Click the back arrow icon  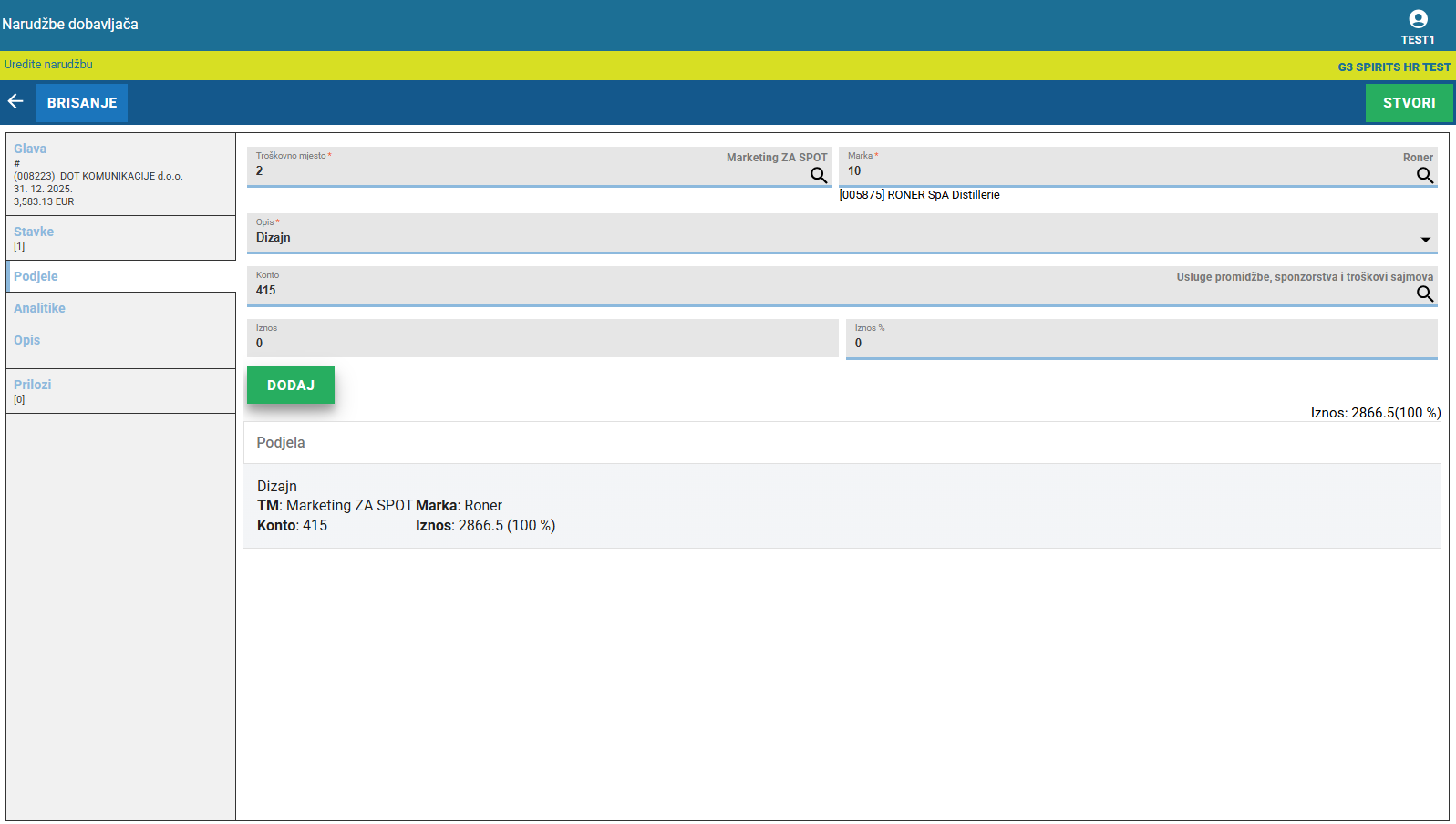pos(15,101)
